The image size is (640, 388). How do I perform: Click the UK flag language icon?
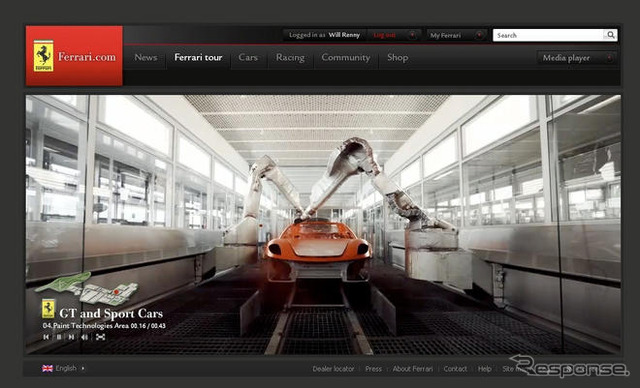point(47,368)
